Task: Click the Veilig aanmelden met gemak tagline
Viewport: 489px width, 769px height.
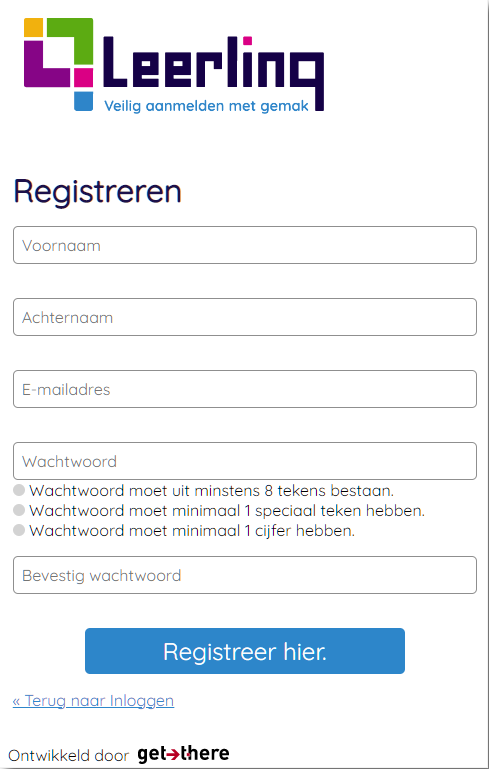Action: coord(206,106)
